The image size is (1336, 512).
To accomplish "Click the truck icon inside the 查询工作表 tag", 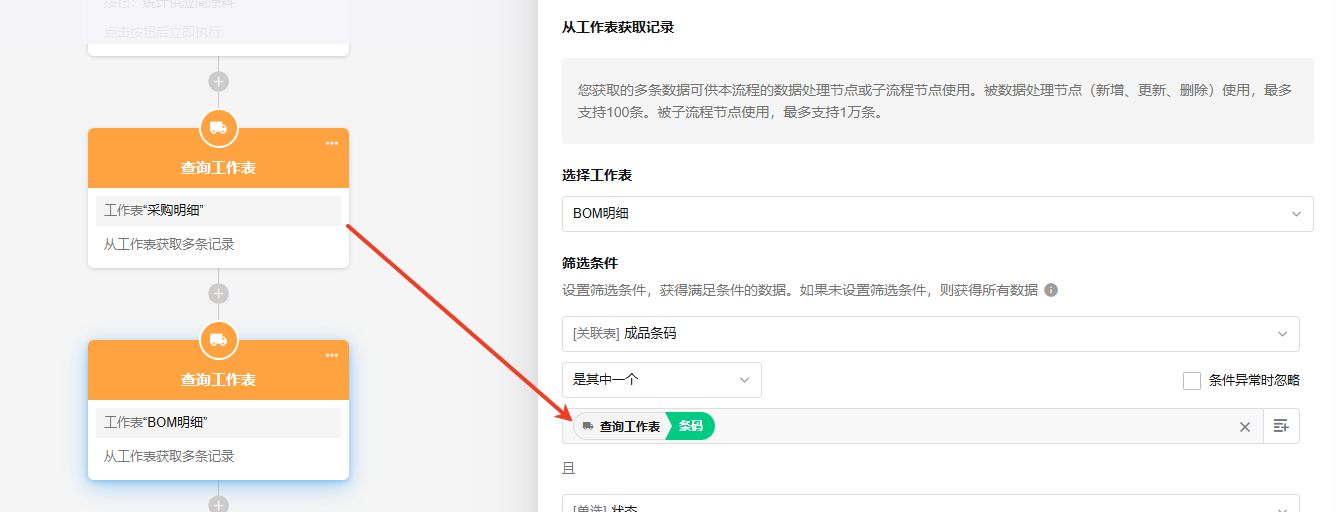I will (588, 426).
